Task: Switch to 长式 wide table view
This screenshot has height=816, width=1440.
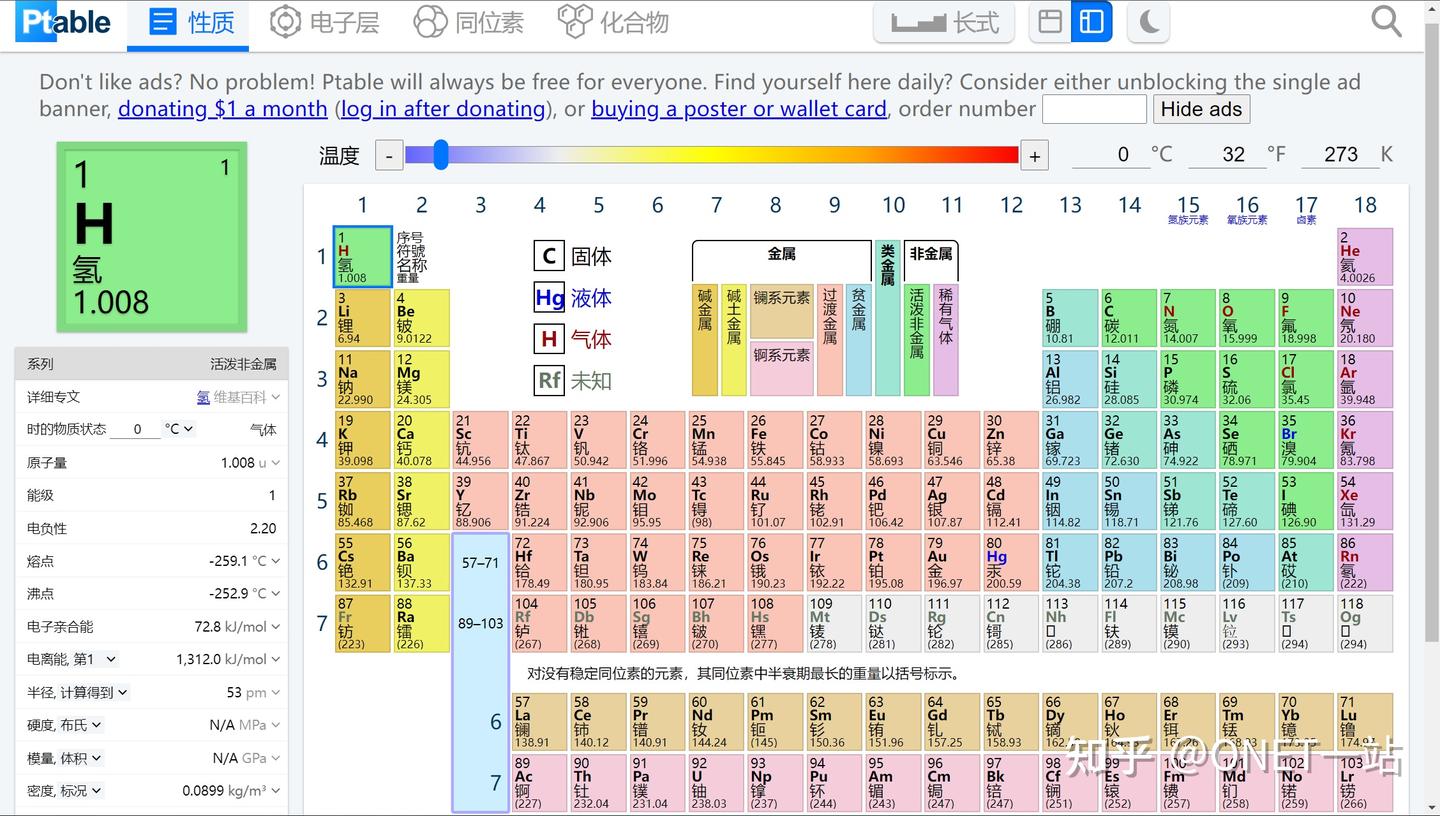Action: [x=944, y=22]
